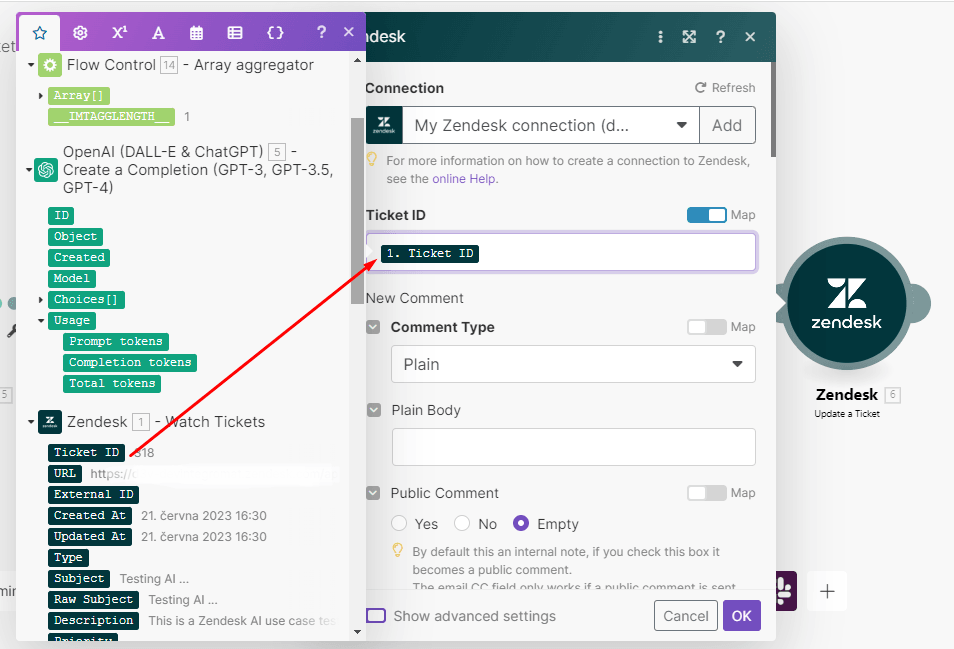Open the date and time functions tab
Viewport: 954px width, 649px height.
coord(197,33)
